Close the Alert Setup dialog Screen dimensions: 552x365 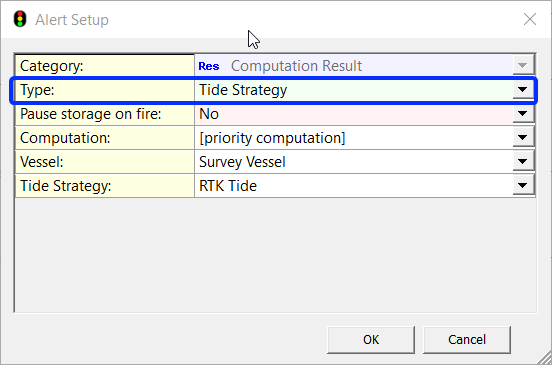(530, 19)
